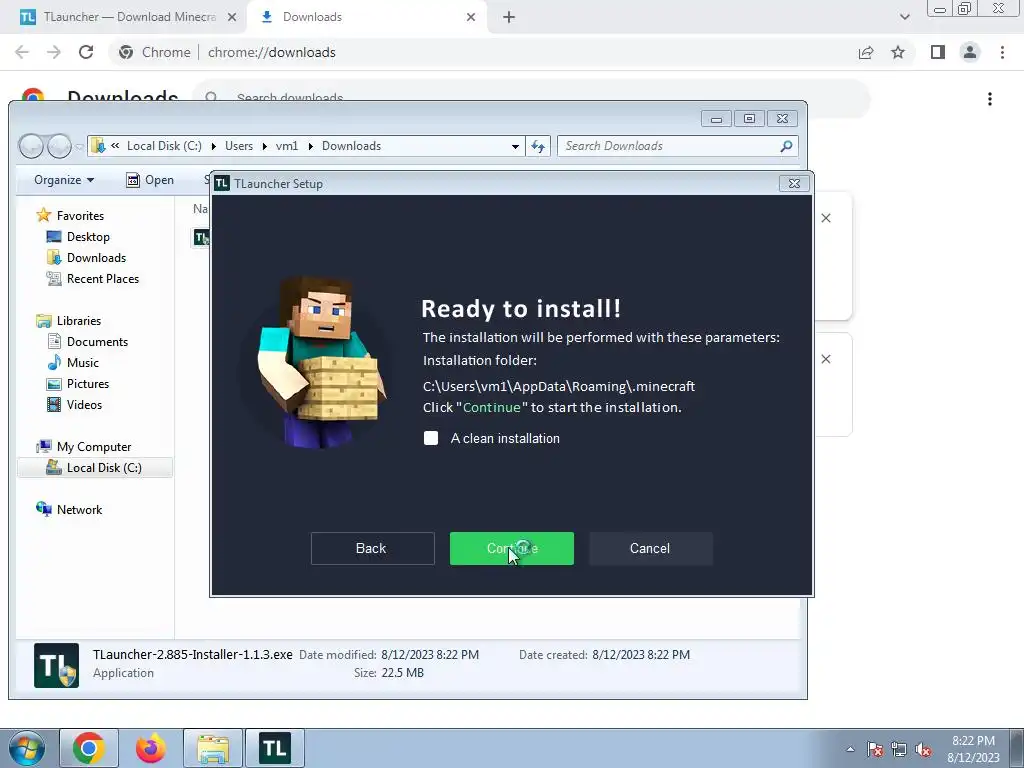Open Windows Explorer taskbar icon

(x=213, y=748)
